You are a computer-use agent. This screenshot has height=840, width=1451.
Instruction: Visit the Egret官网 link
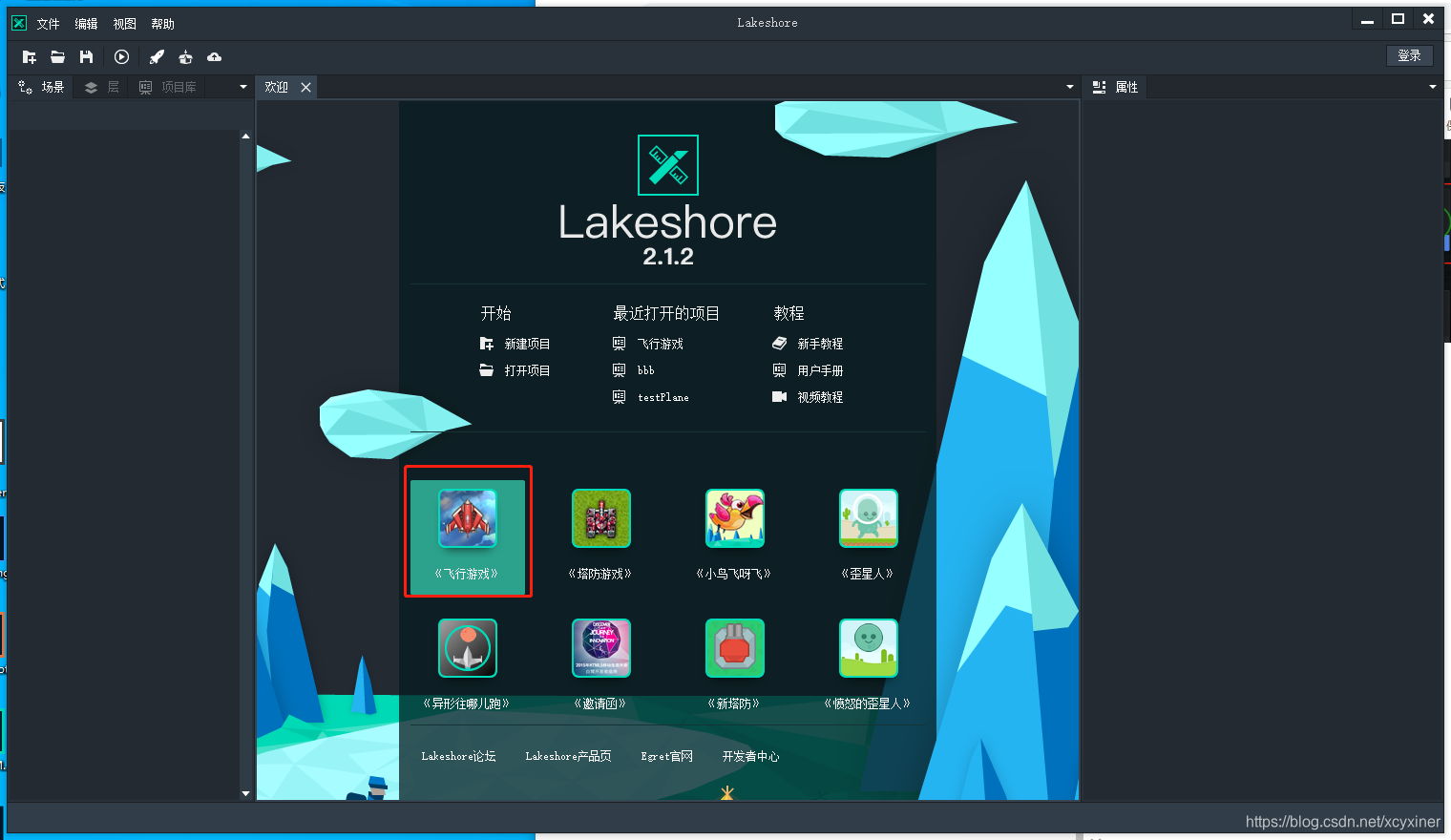pos(667,756)
